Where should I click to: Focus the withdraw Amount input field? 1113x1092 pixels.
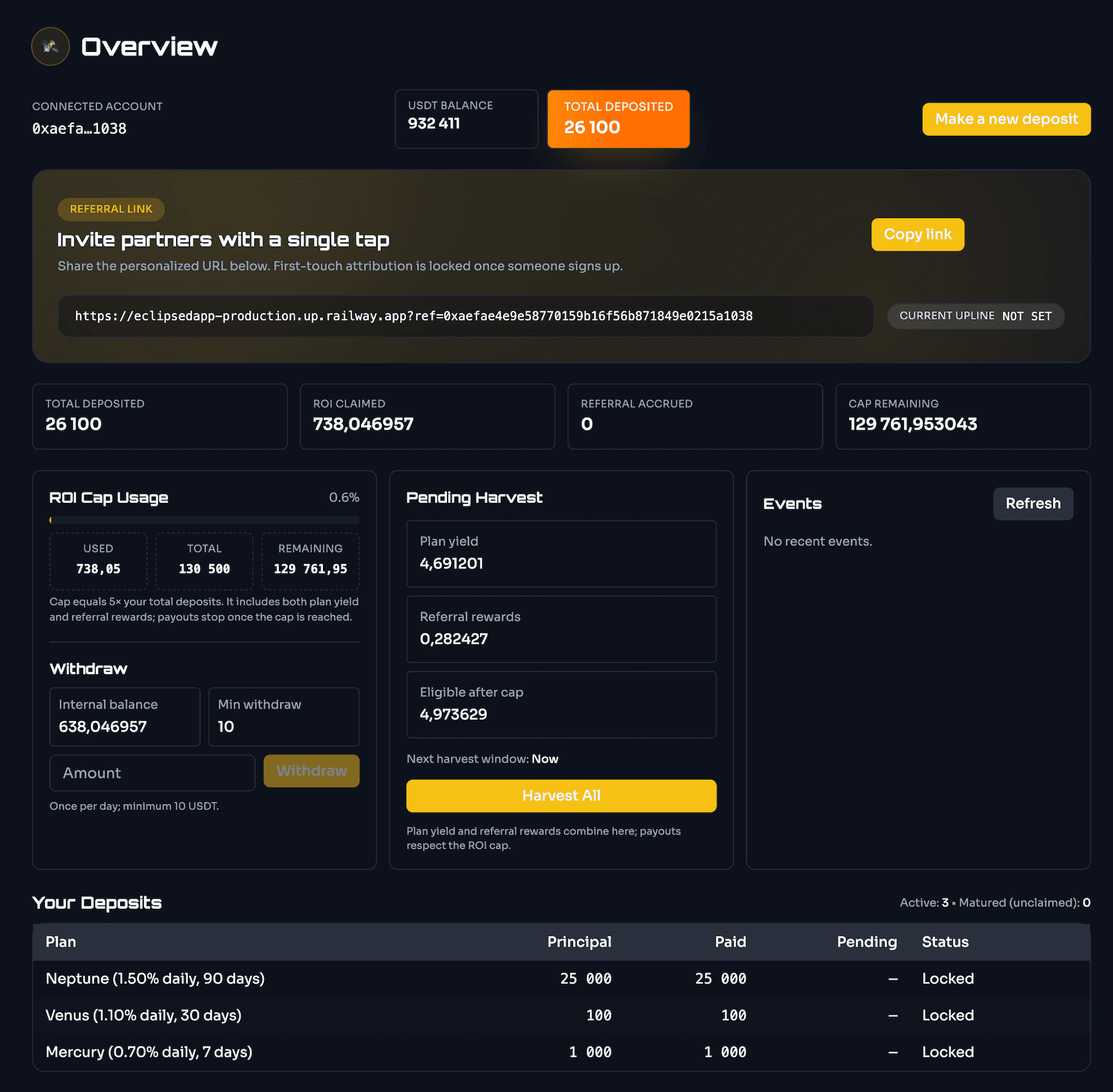click(152, 772)
